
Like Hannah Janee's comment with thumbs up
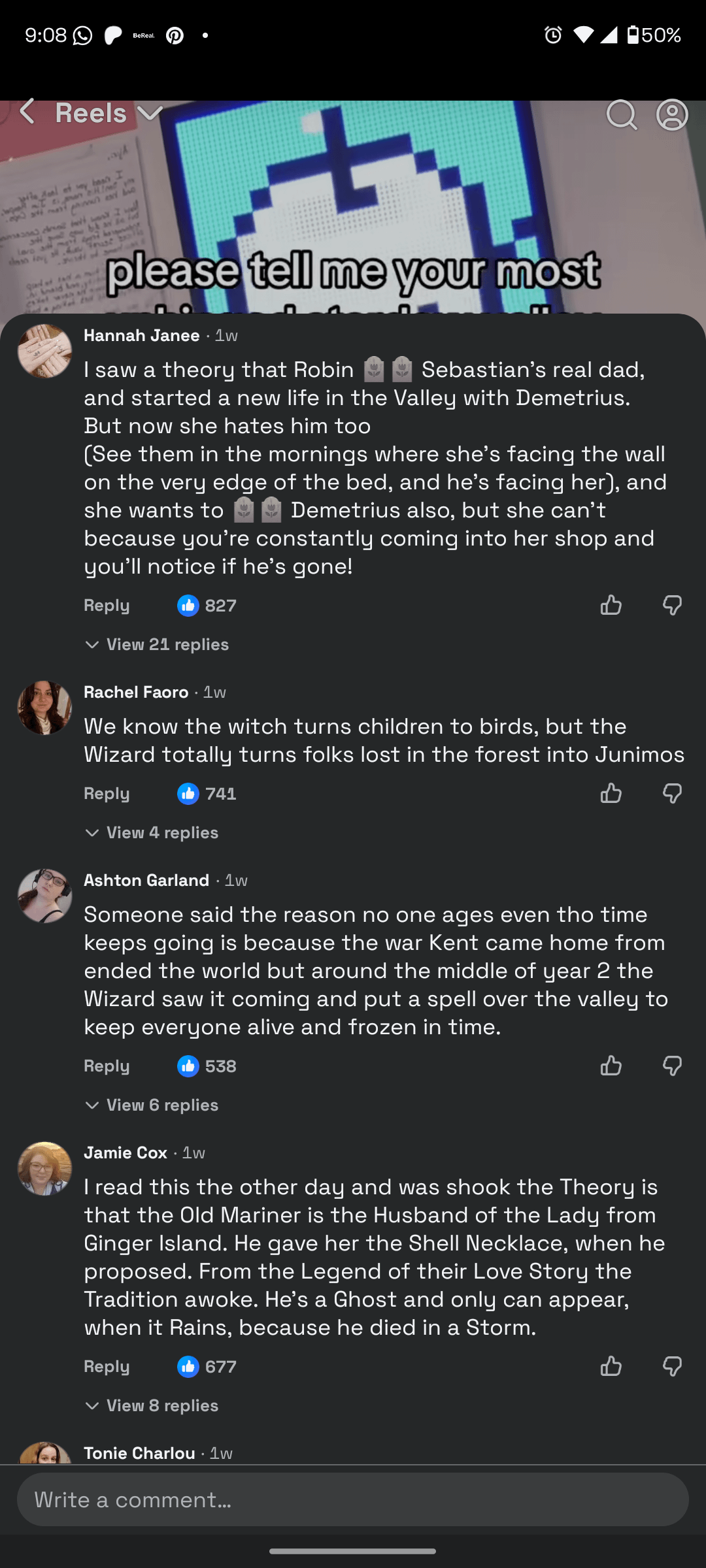[x=611, y=606]
